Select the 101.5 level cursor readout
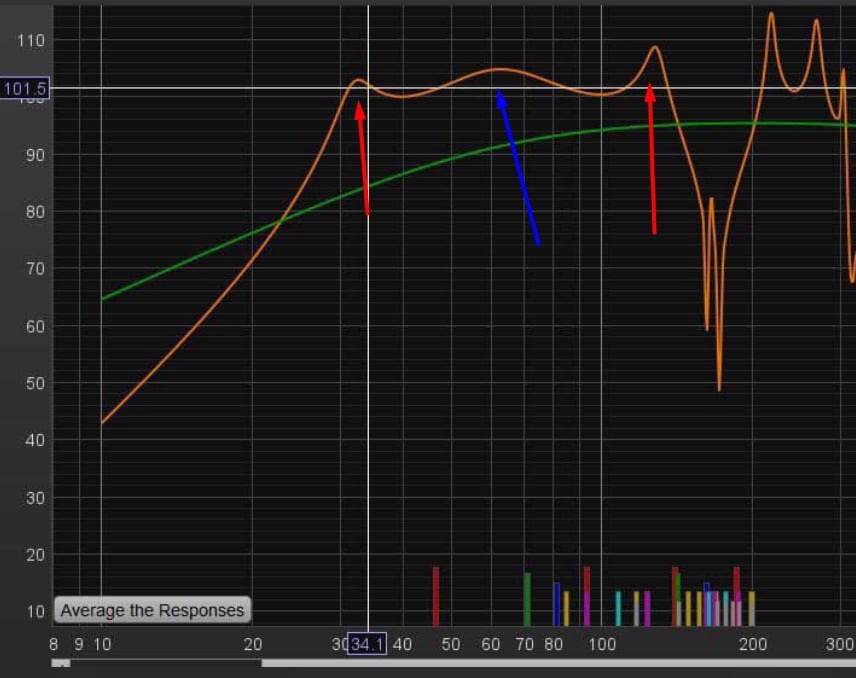The width and height of the screenshot is (856, 678). click(x=25, y=88)
